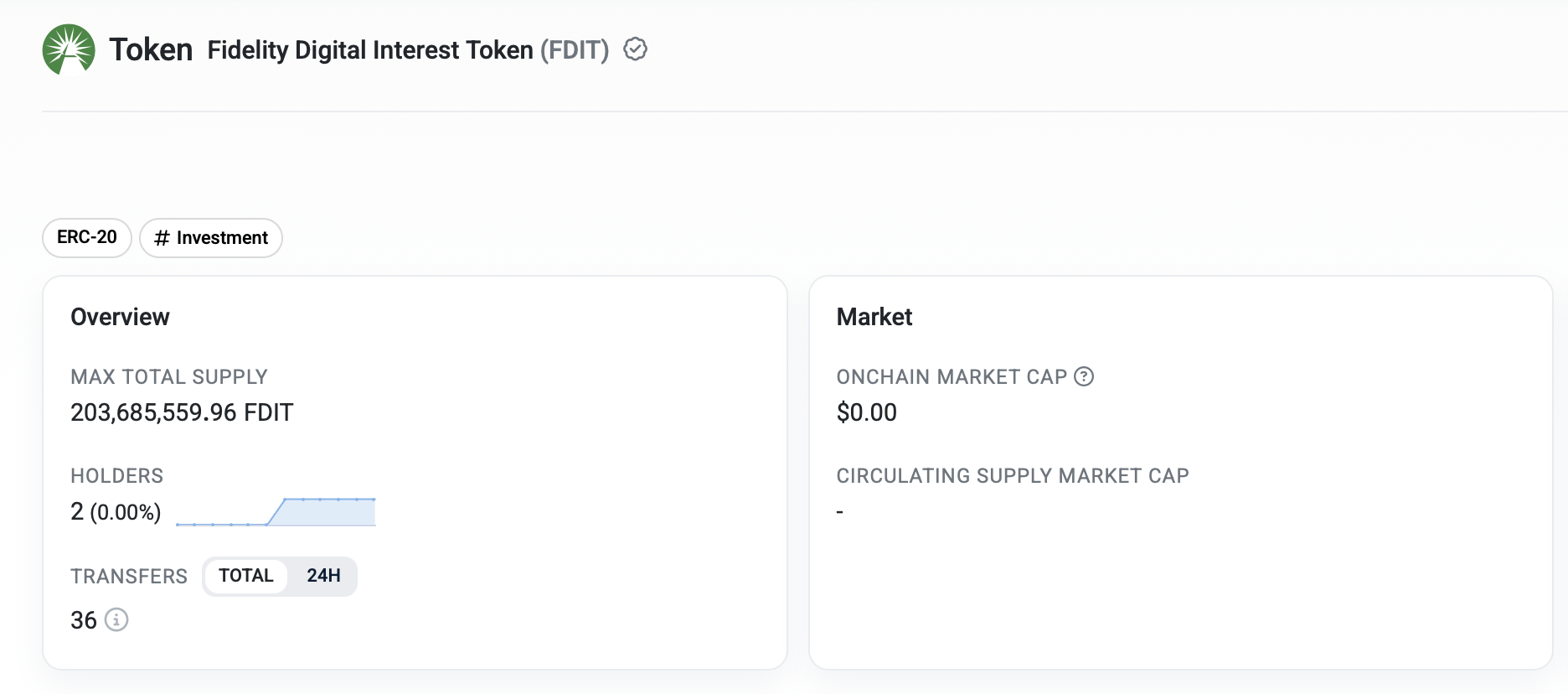Switch transfers view back to TOTAL

(x=246, y=576)
